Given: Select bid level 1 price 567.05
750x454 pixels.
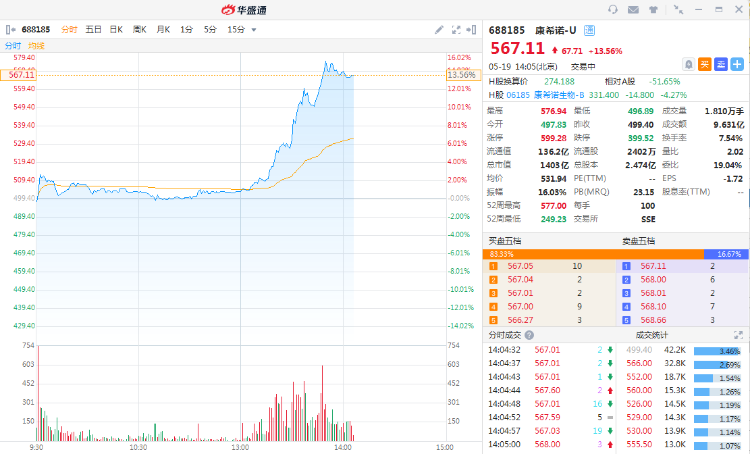Looking at the screenshot, I should point(520,266).
